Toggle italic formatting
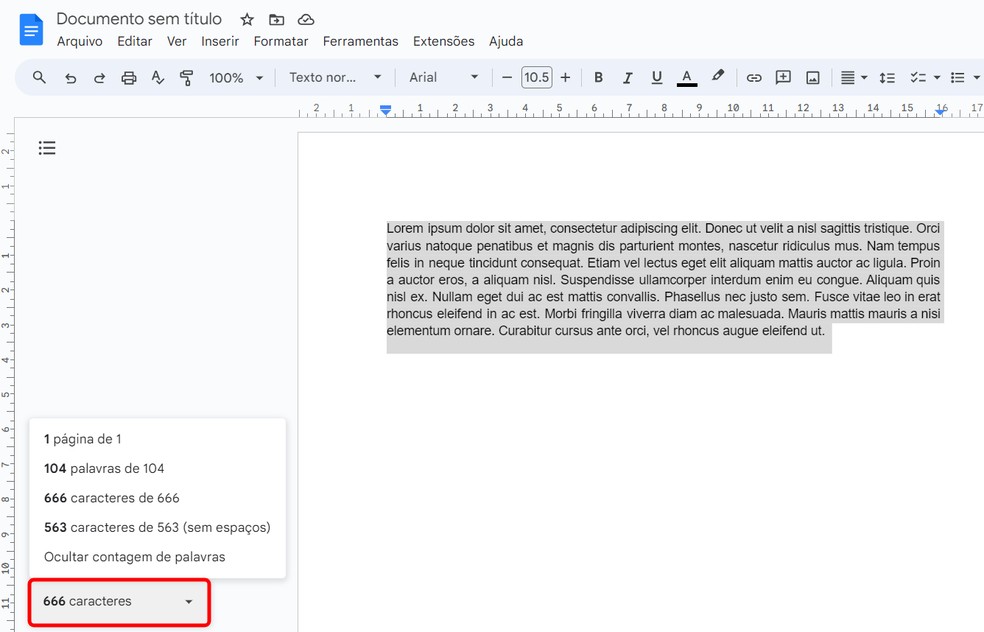The height and width of the screenshot is (632, 984). tap(627, 77)
